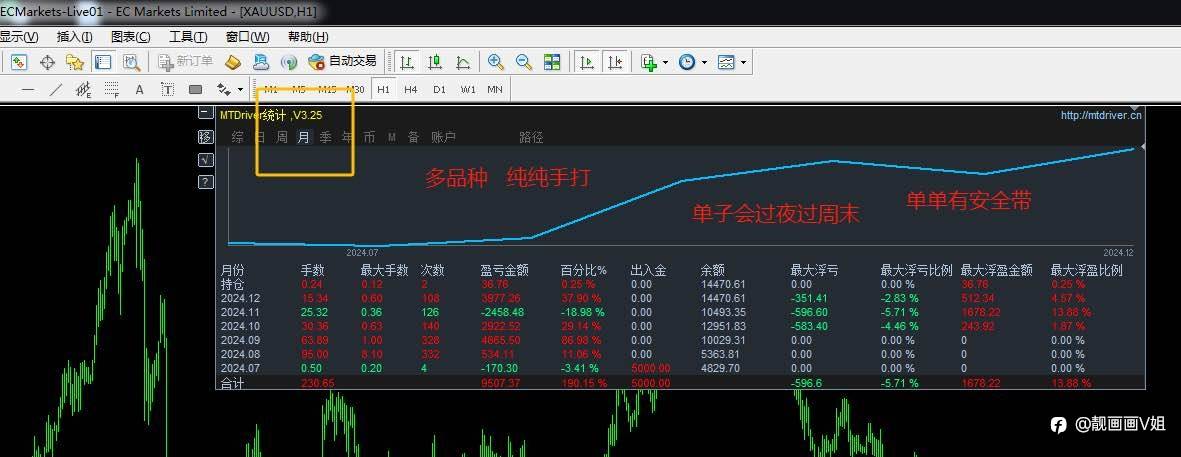Zoom out on the chart
Image resolution: width=1181 pixels, height=457 pixels.
pyautogui.click(x=523, y=62)
